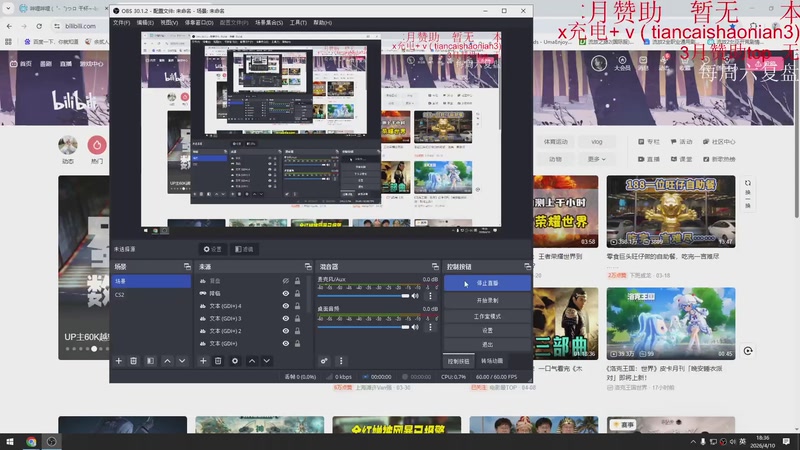Unlock the 文本 (GDI+) 4 source lock
The image size is (800, 450).
pyautogui.click(x=297, y=306)
